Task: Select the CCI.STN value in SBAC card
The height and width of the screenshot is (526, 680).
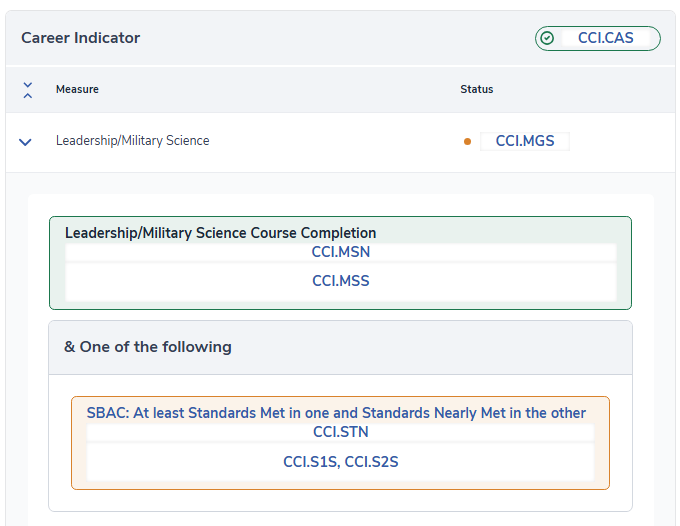Action: tap(340, 432)
